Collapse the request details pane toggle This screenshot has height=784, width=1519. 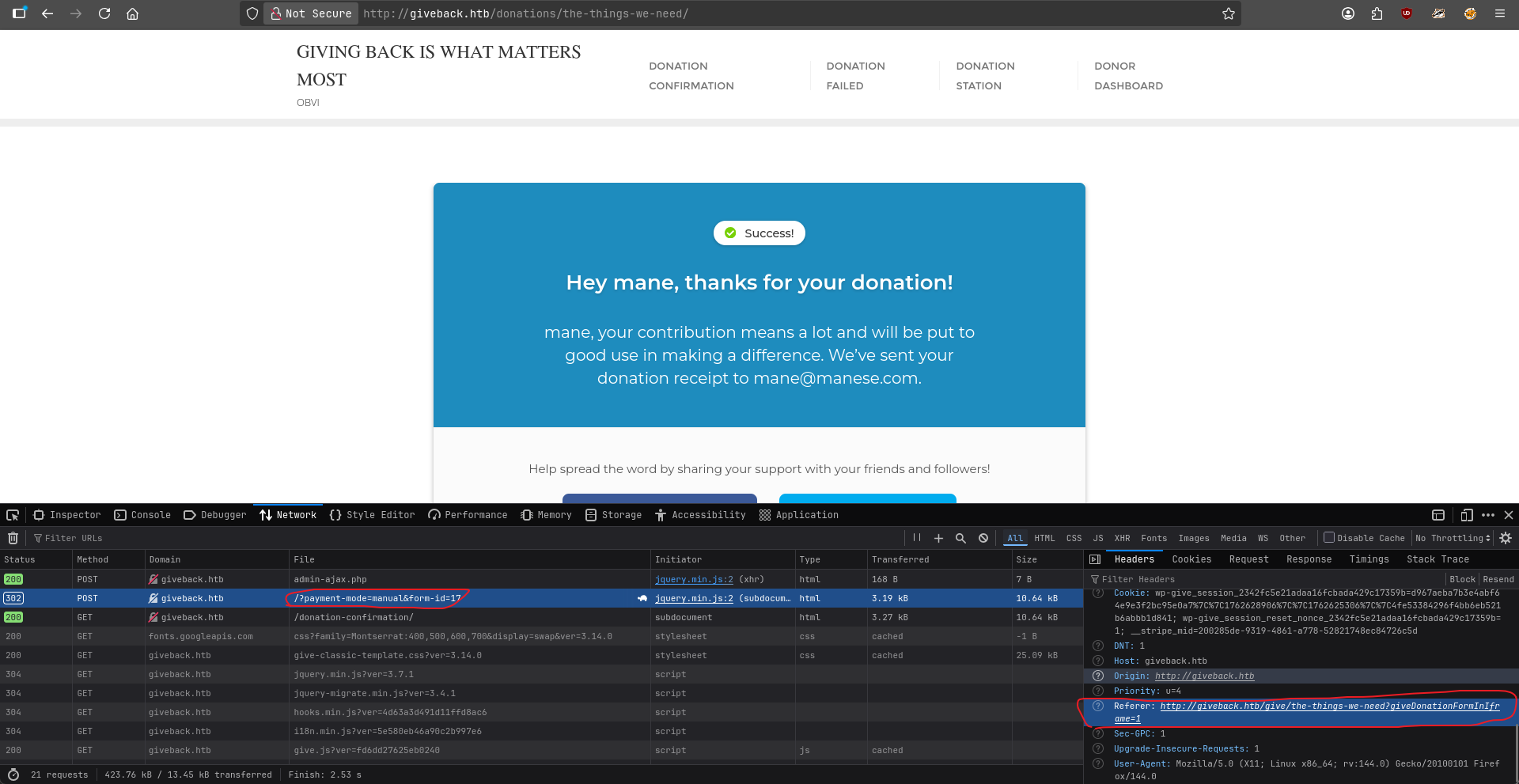pos(1095,559)
